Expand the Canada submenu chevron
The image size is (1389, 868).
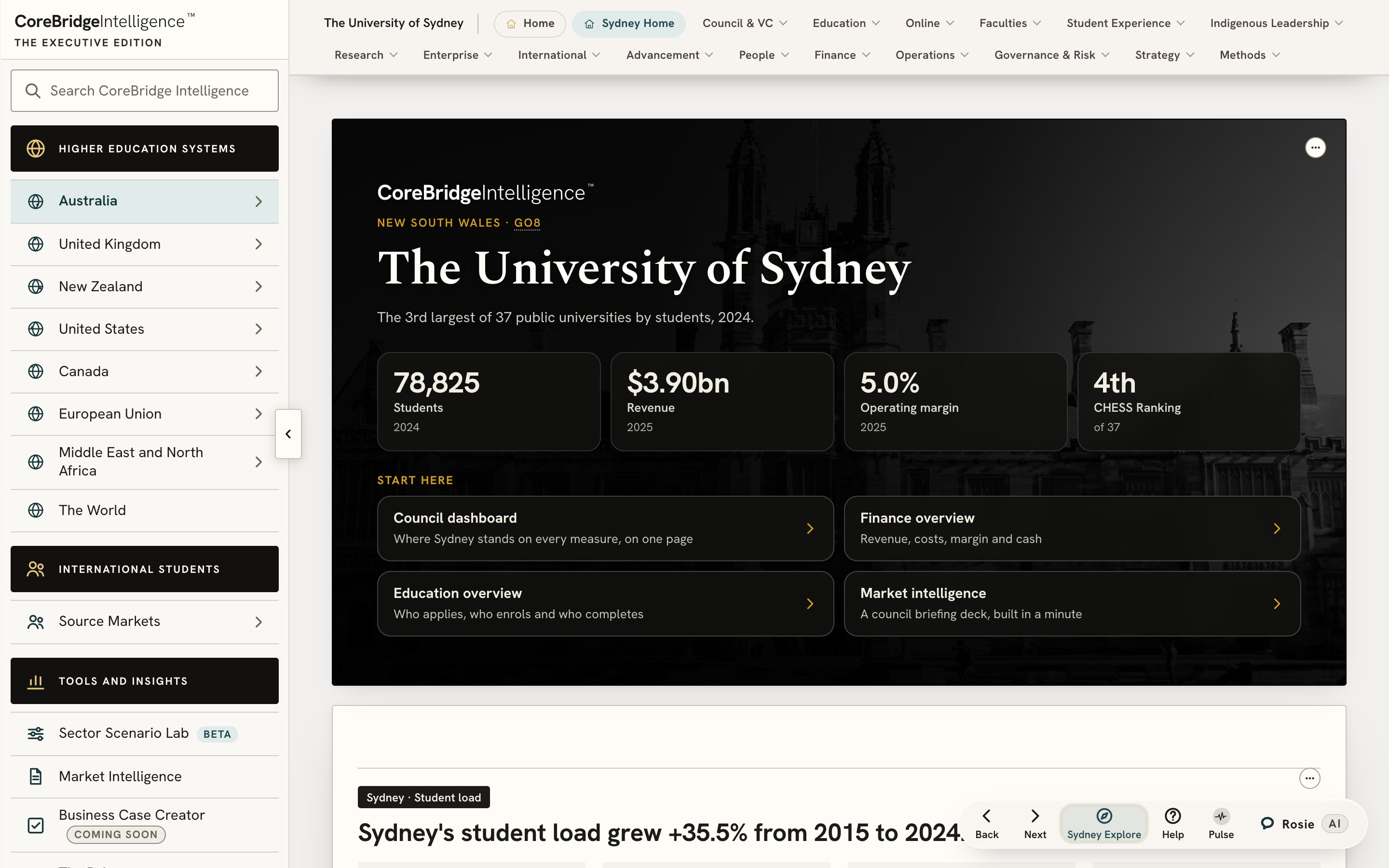coord(259,371)
